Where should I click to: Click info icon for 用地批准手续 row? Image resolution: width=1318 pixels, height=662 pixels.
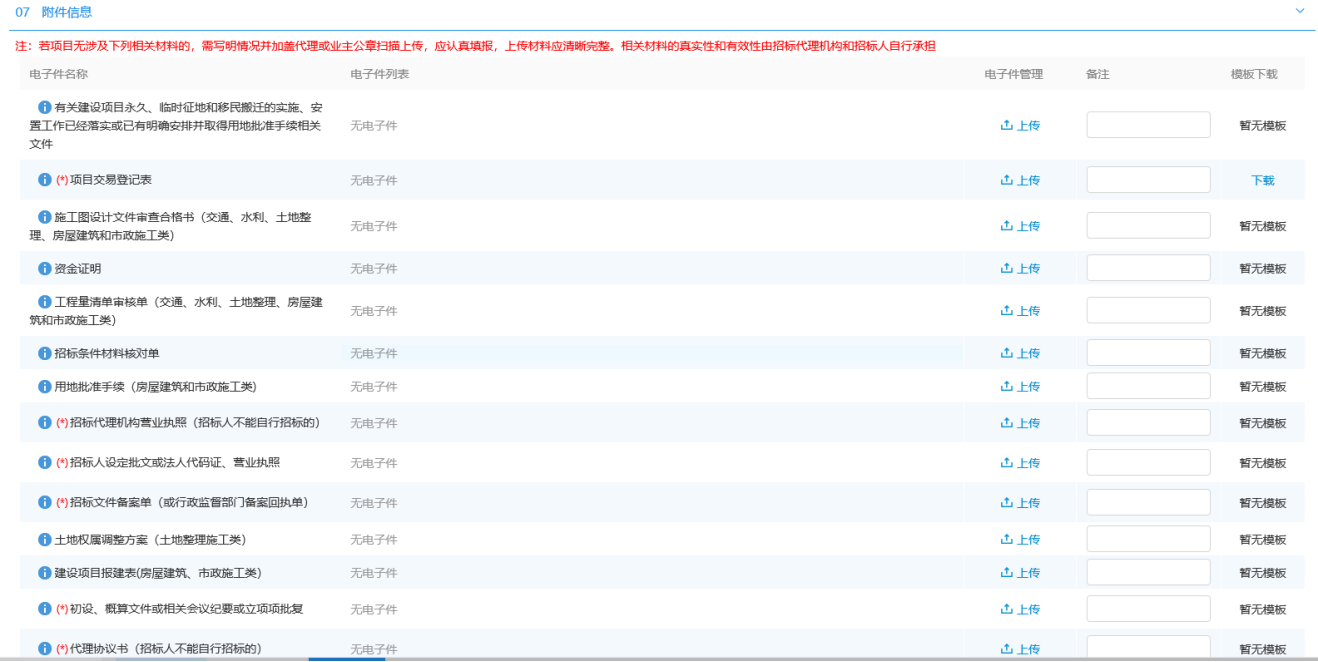pyautogui.click(x=45, y=387)
